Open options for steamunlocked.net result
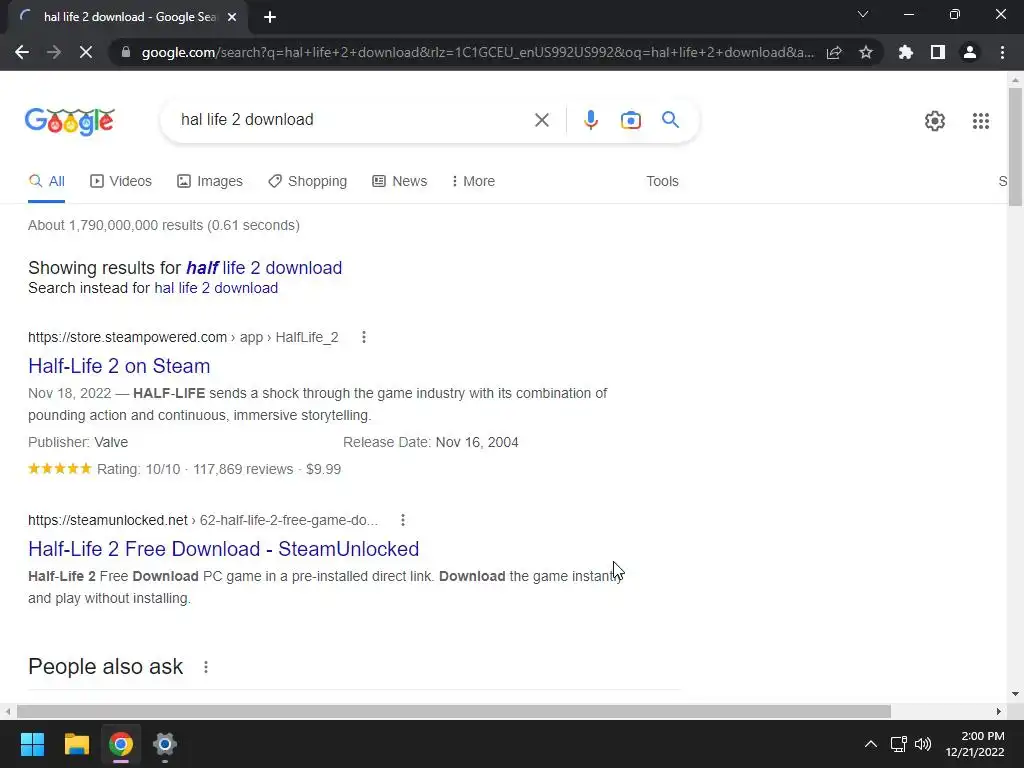 click(x=403, y=520)
